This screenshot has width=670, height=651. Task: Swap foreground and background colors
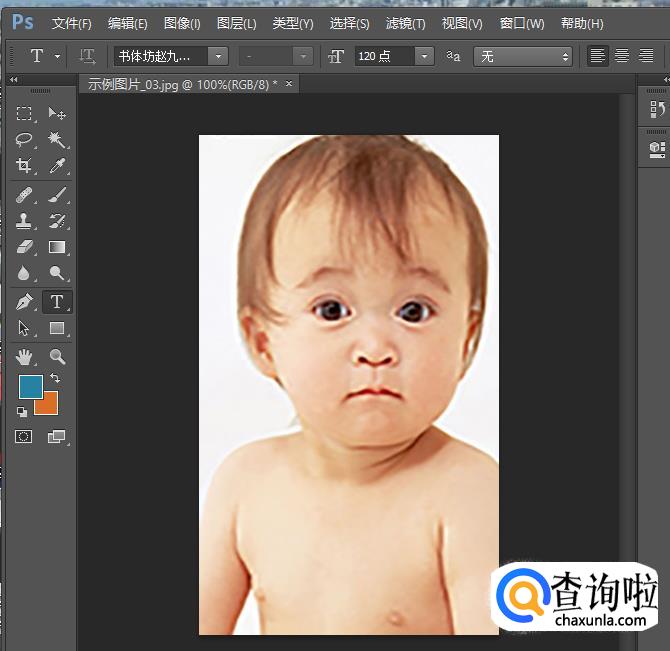pos(55,379)
